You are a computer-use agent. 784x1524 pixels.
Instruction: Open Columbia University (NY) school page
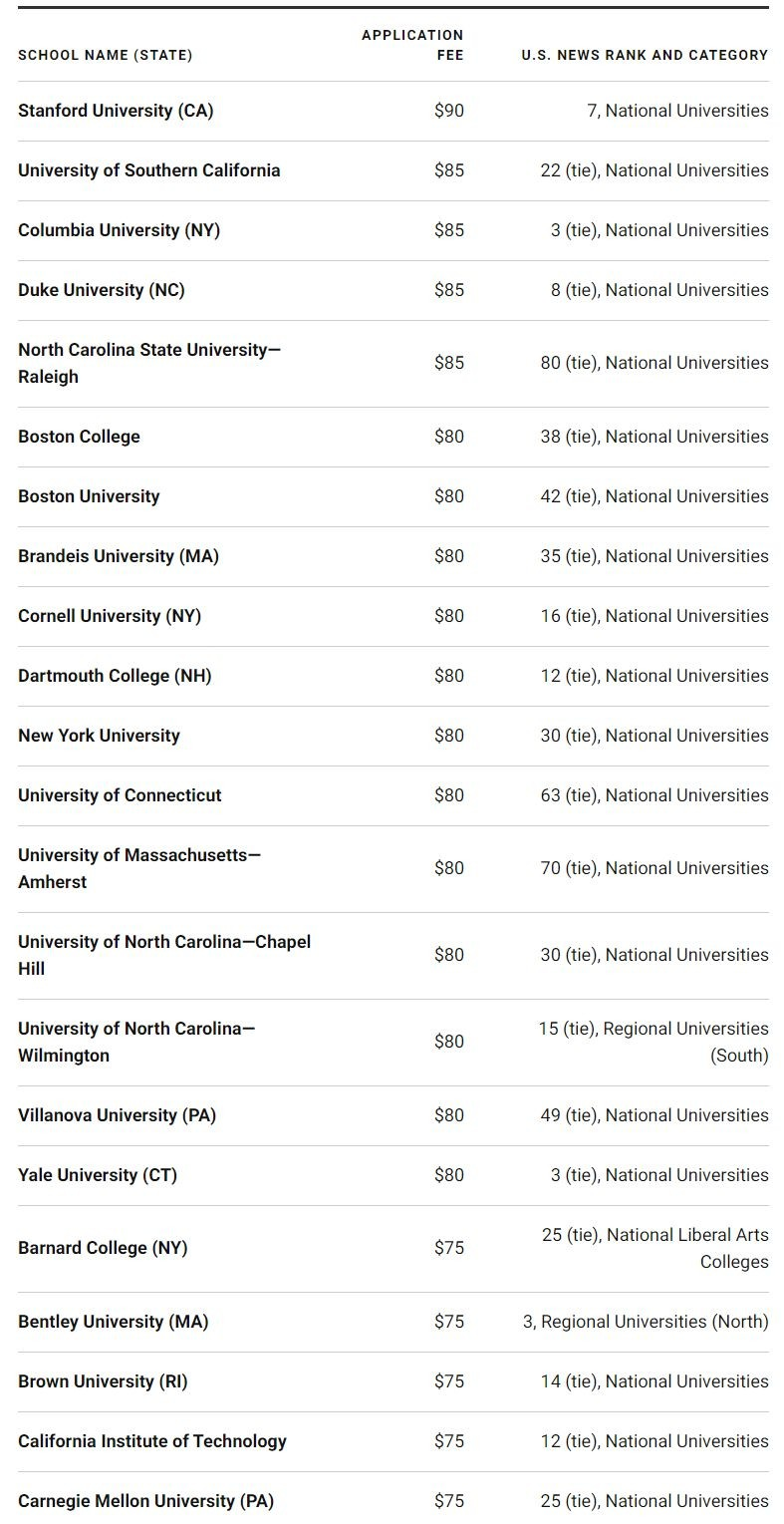click(x=119, y=230)
